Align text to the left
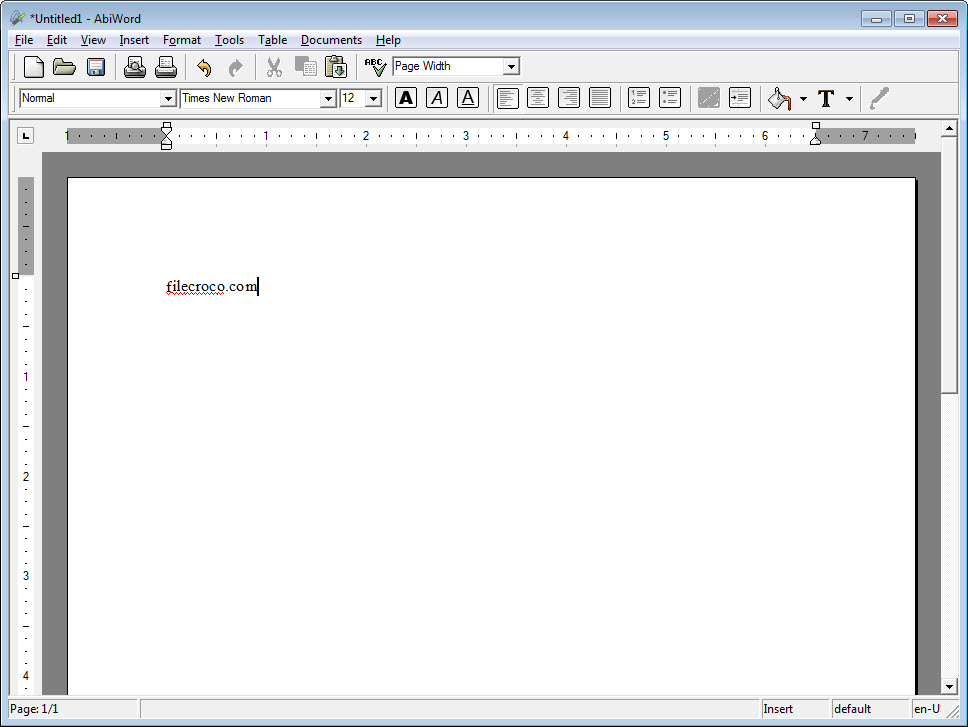 (507, 98)
